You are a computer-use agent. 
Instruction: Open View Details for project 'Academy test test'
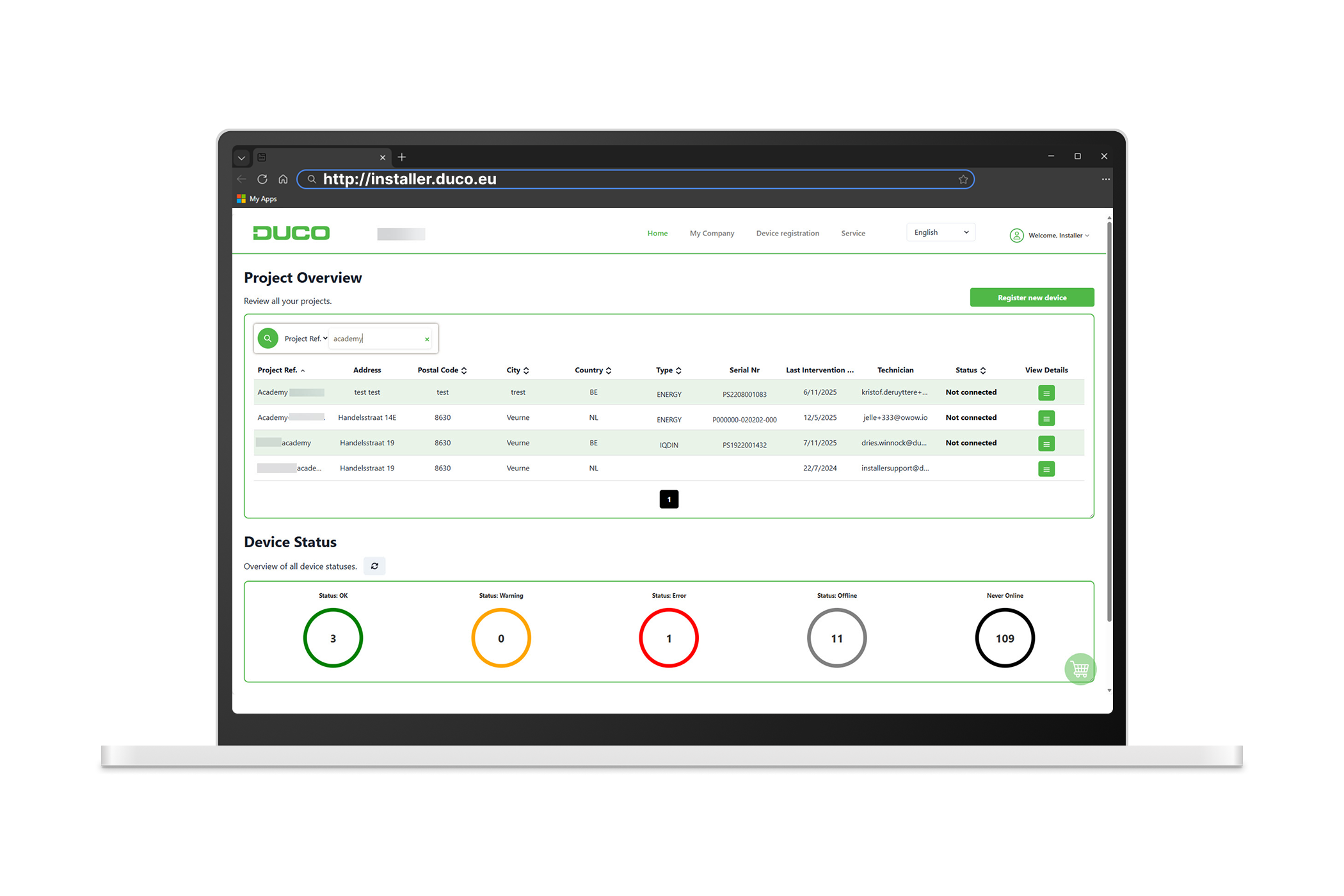tap(1046, 392)
